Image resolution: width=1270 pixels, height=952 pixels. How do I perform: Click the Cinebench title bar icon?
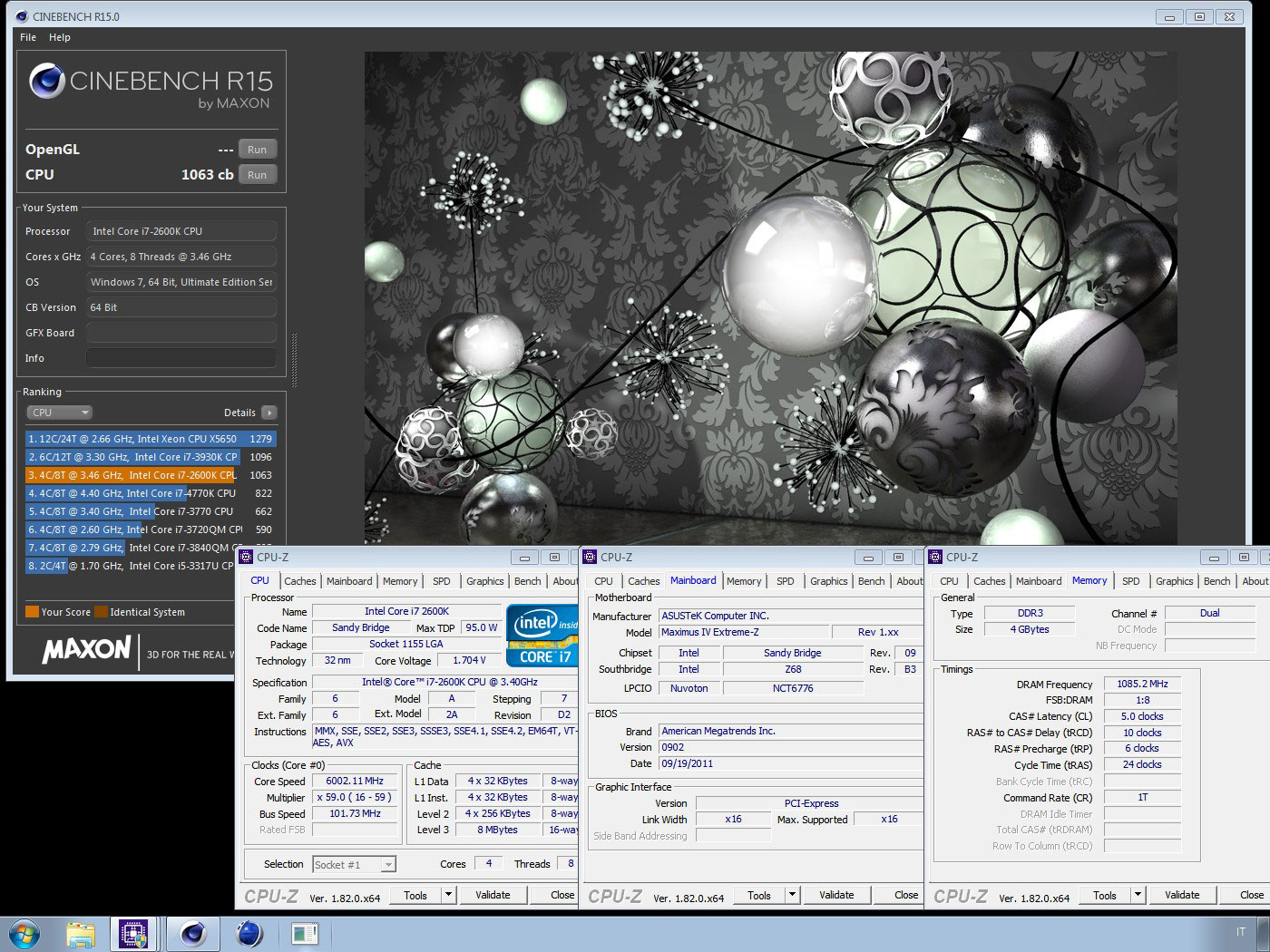click(x=21, y=16)
